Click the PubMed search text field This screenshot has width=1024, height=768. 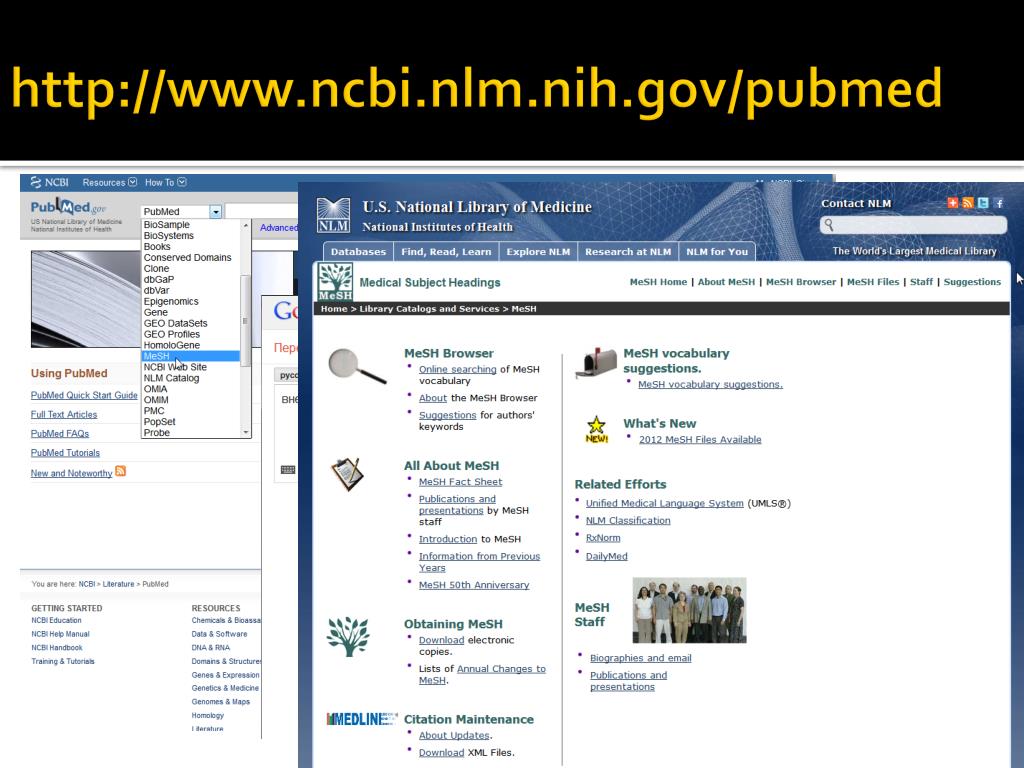pos(261,212)
